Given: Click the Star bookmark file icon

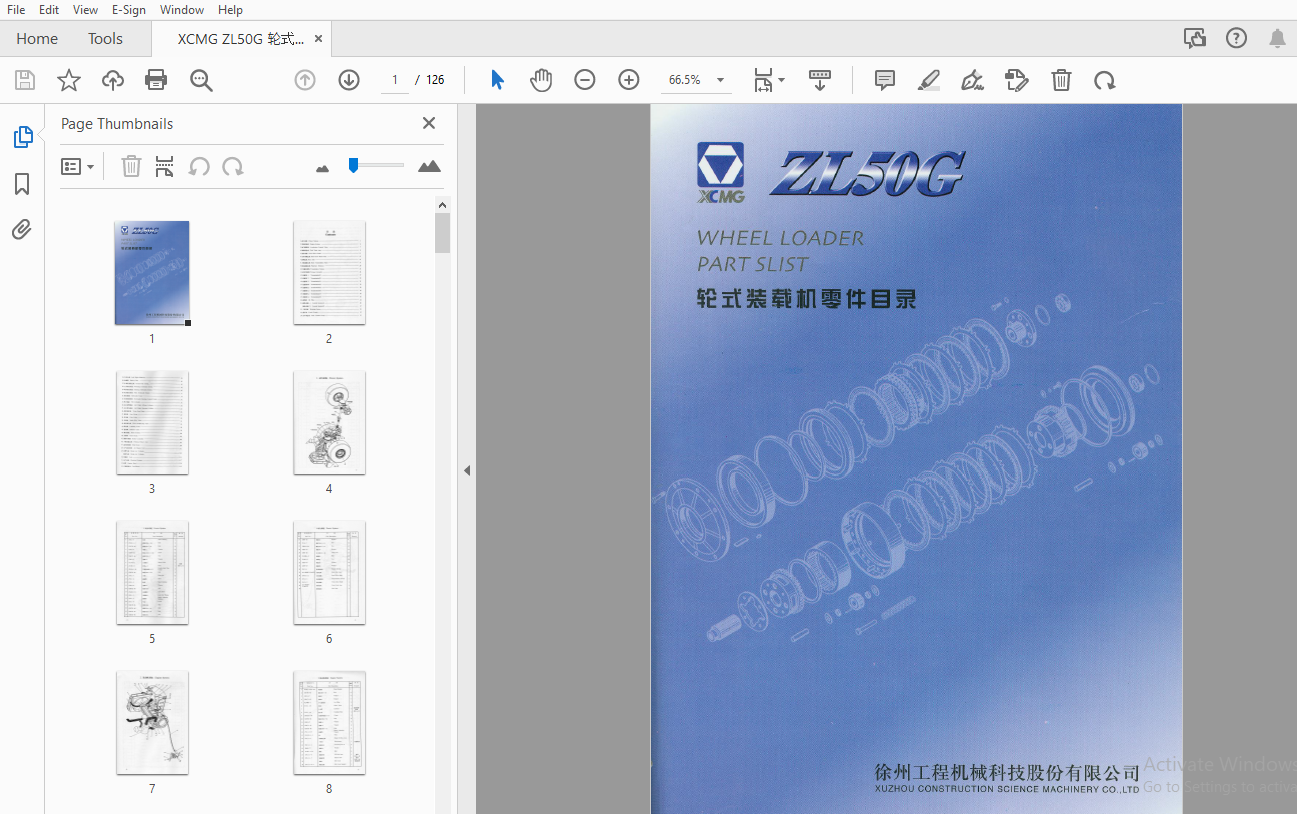Looking at the screenshot, I should [69, 80].
